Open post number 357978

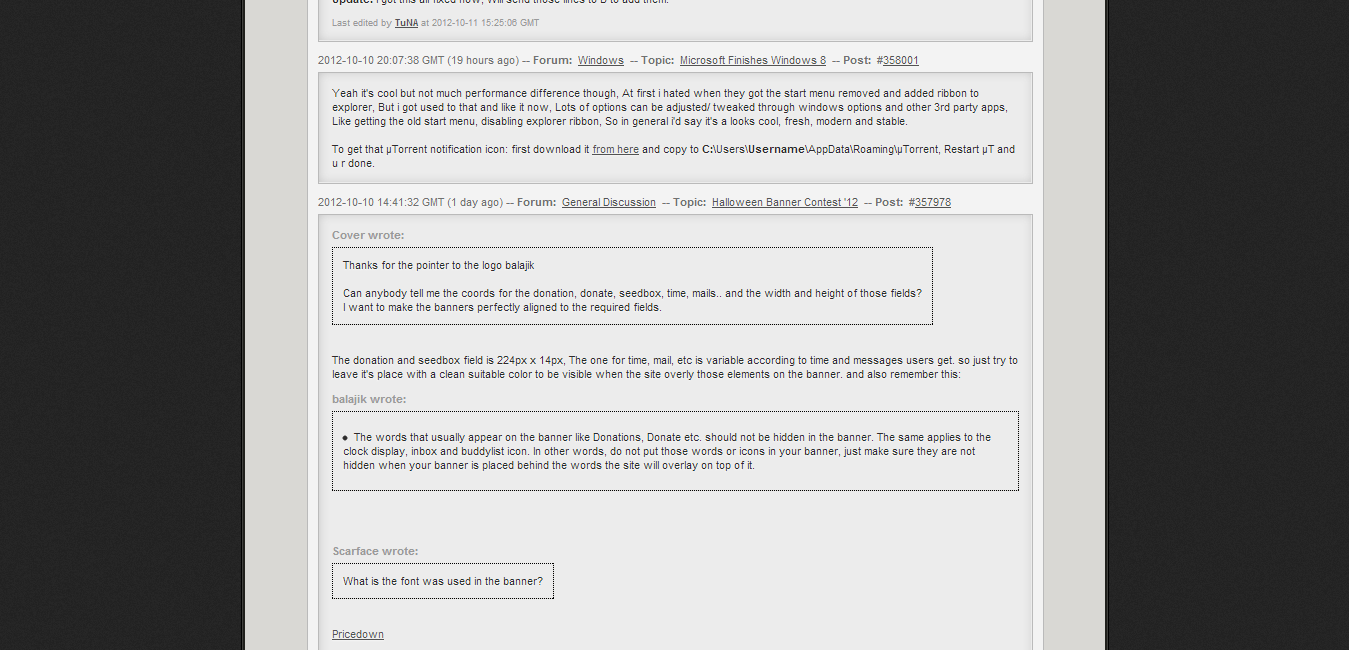(x=933, y=202)
